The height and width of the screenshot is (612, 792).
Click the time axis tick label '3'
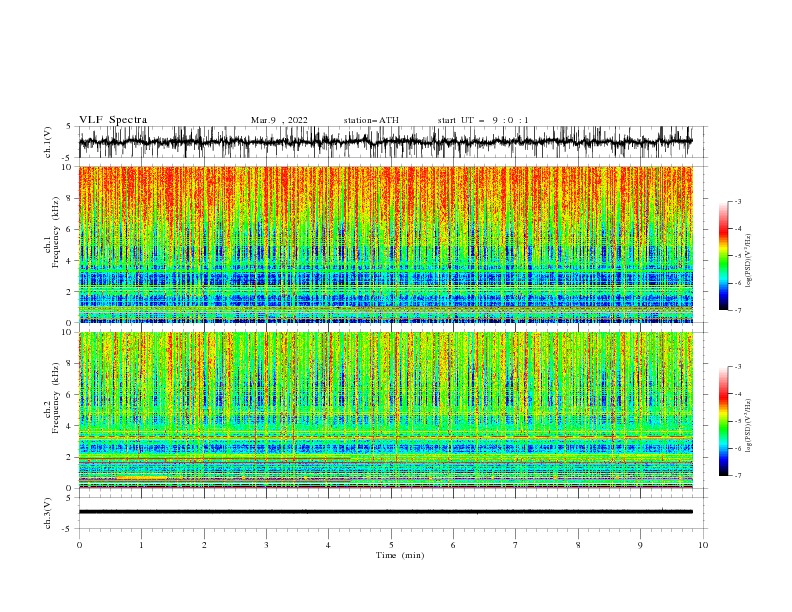click(266, 545)
